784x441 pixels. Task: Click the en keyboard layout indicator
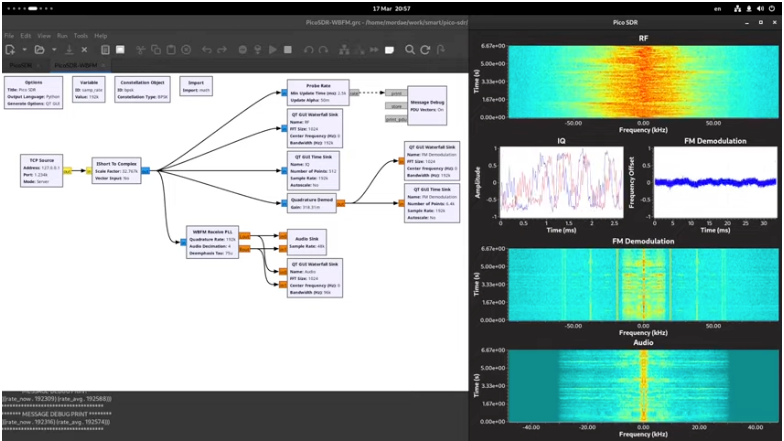coord(718,8)
